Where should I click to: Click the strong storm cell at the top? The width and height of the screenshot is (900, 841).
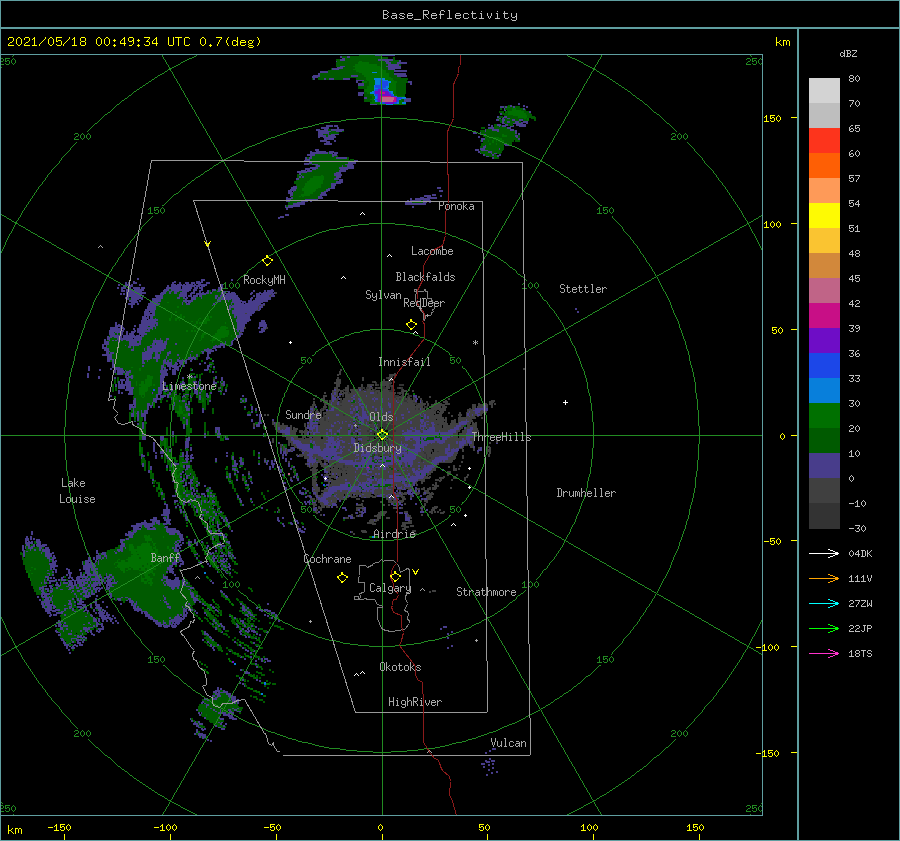(x=386, y=93)
